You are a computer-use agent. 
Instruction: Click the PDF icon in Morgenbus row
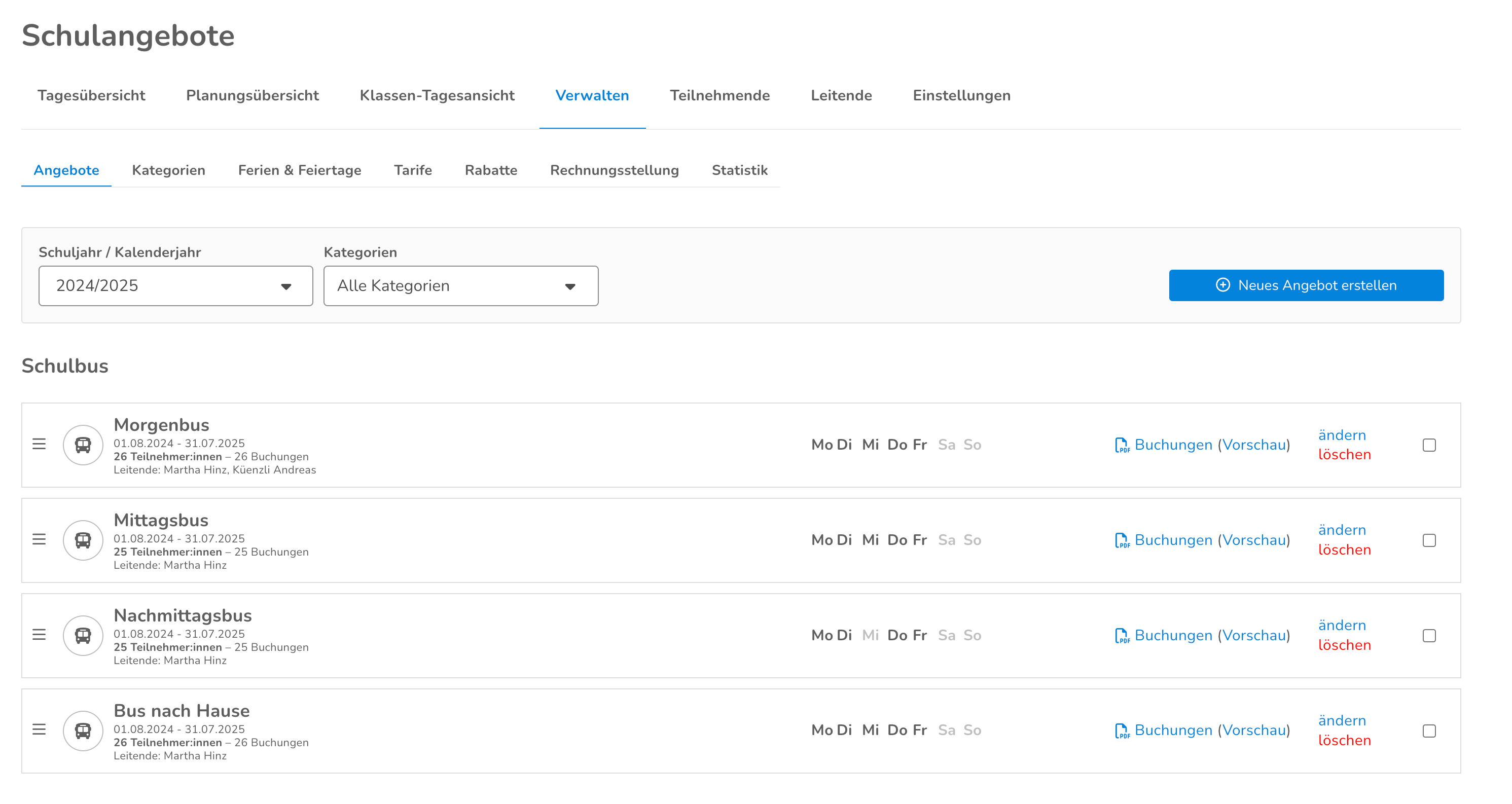[1121, 446]
